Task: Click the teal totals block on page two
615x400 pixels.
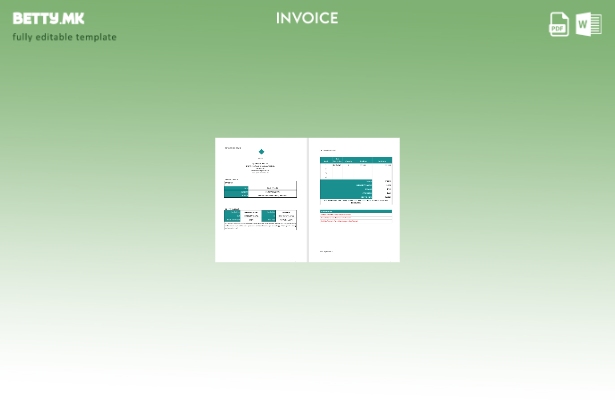Action: [346, 189]
